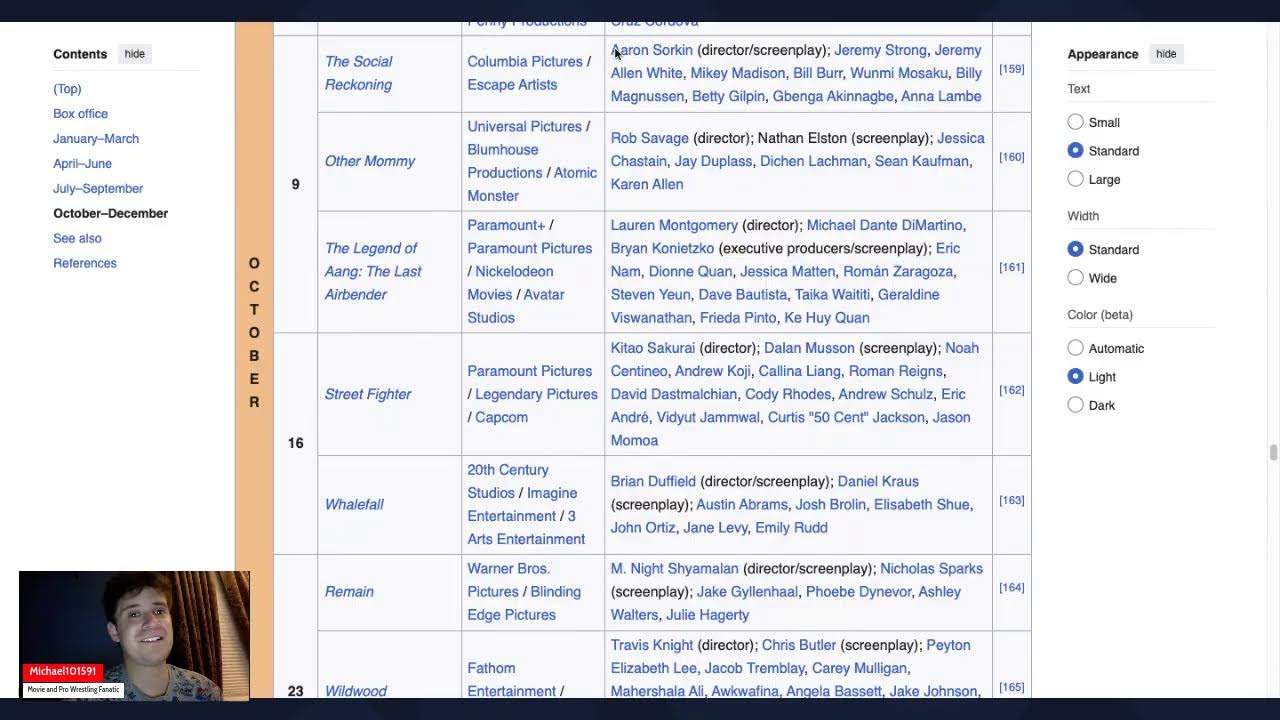Go to July–September section

click(98, 189)
